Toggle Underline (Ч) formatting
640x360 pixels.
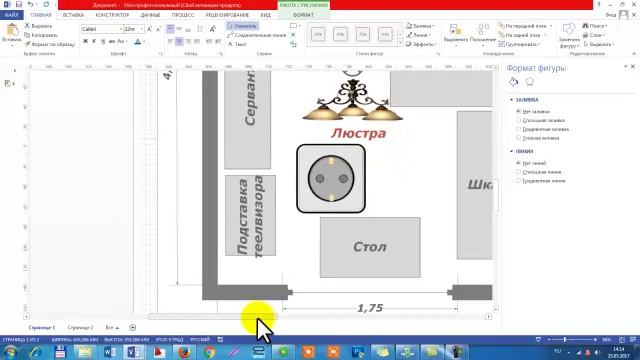(103, 41)
